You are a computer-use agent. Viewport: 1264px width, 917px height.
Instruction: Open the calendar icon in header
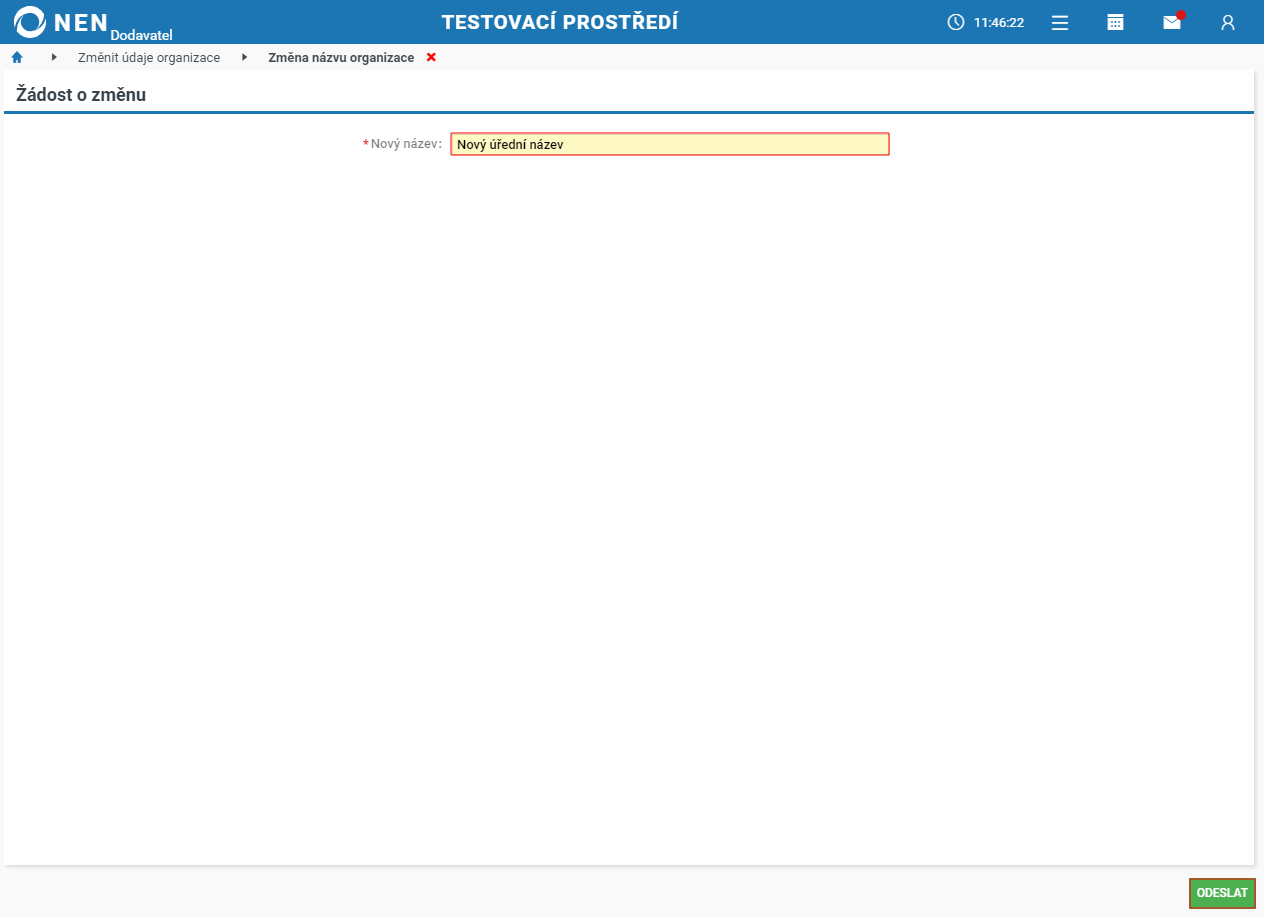pos(1116,22)
